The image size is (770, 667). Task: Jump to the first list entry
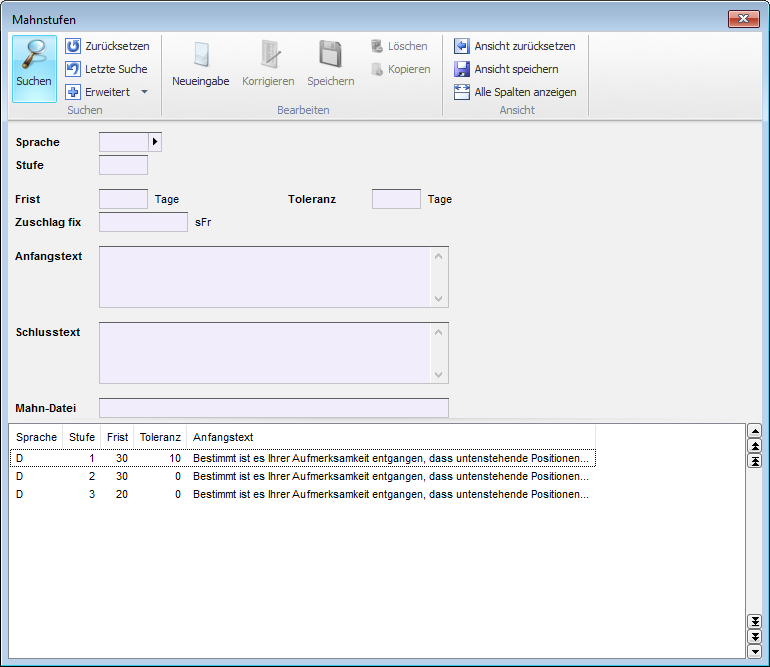click(754, 461)
